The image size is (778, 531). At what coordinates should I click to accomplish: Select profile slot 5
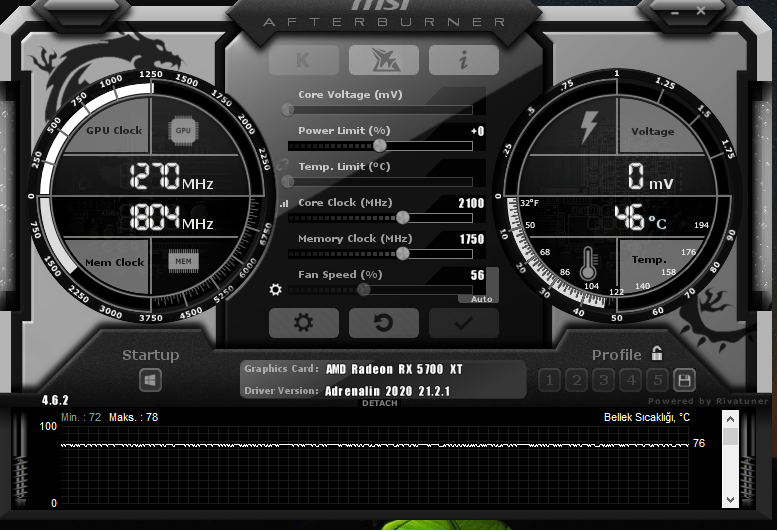(657, 381)
